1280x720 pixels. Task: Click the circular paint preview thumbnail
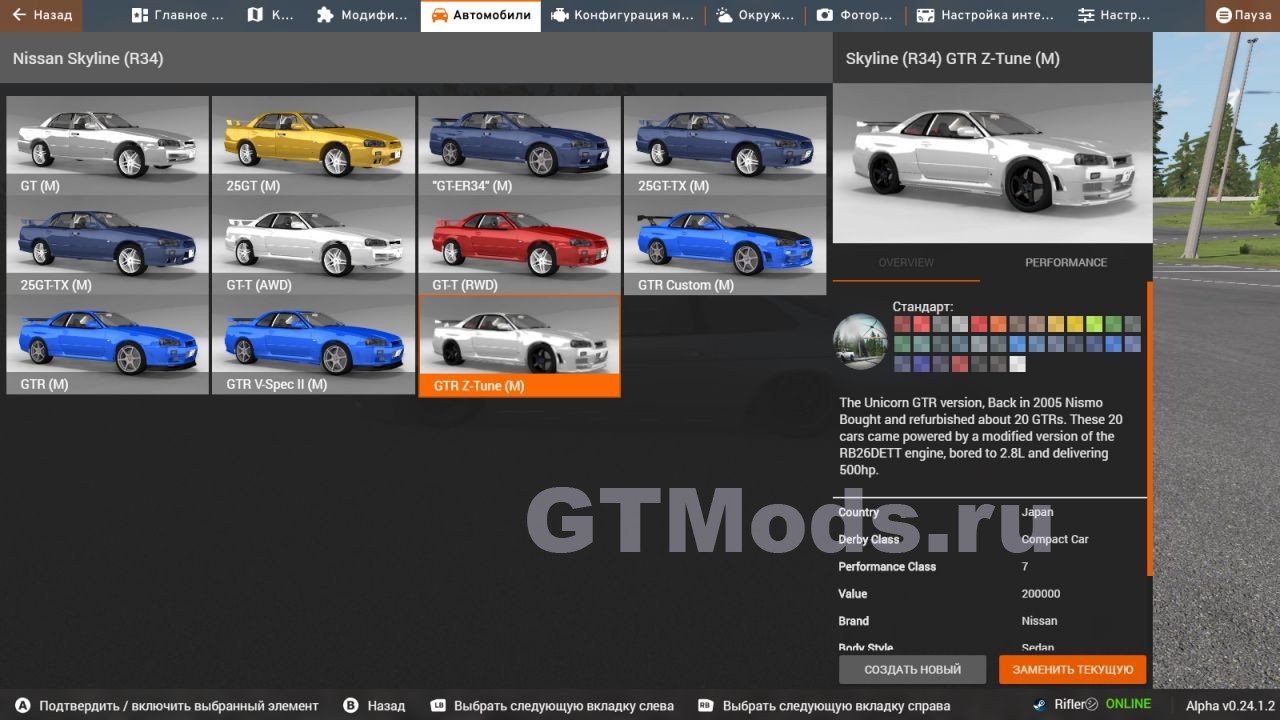click(x=861, y=341)
